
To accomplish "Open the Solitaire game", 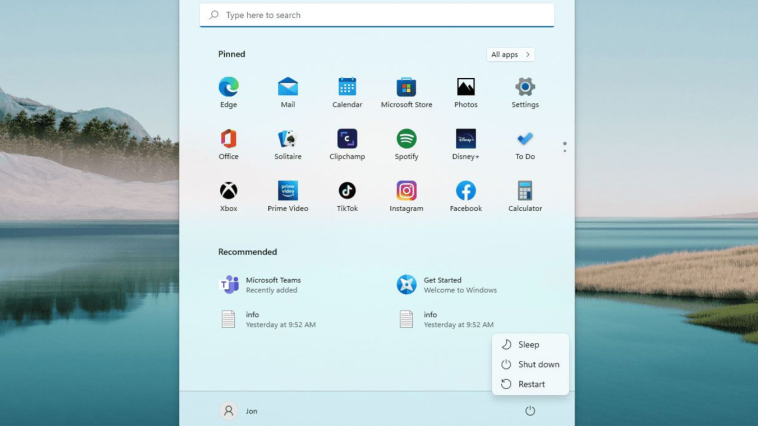I will click(288, 144).
